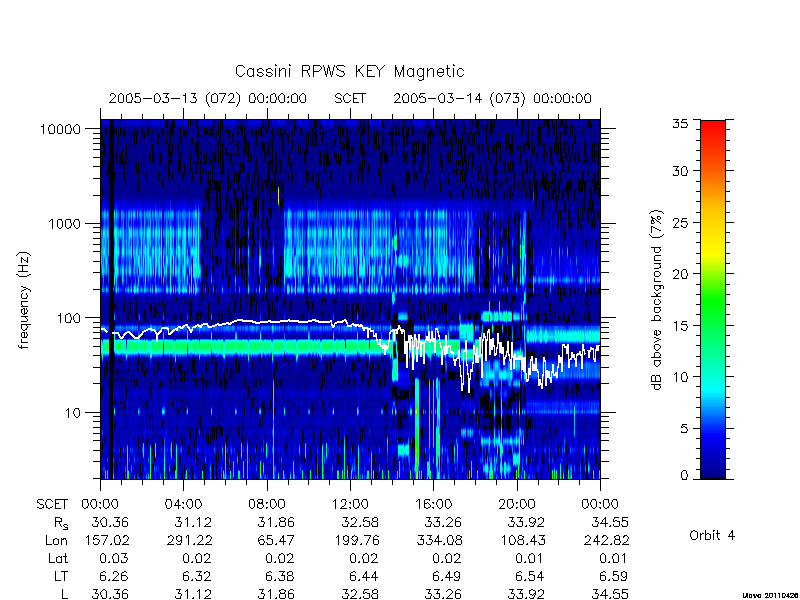Click the 20:00 time axis label
This screenshot has height=600, width=800.
click(516, 505)
